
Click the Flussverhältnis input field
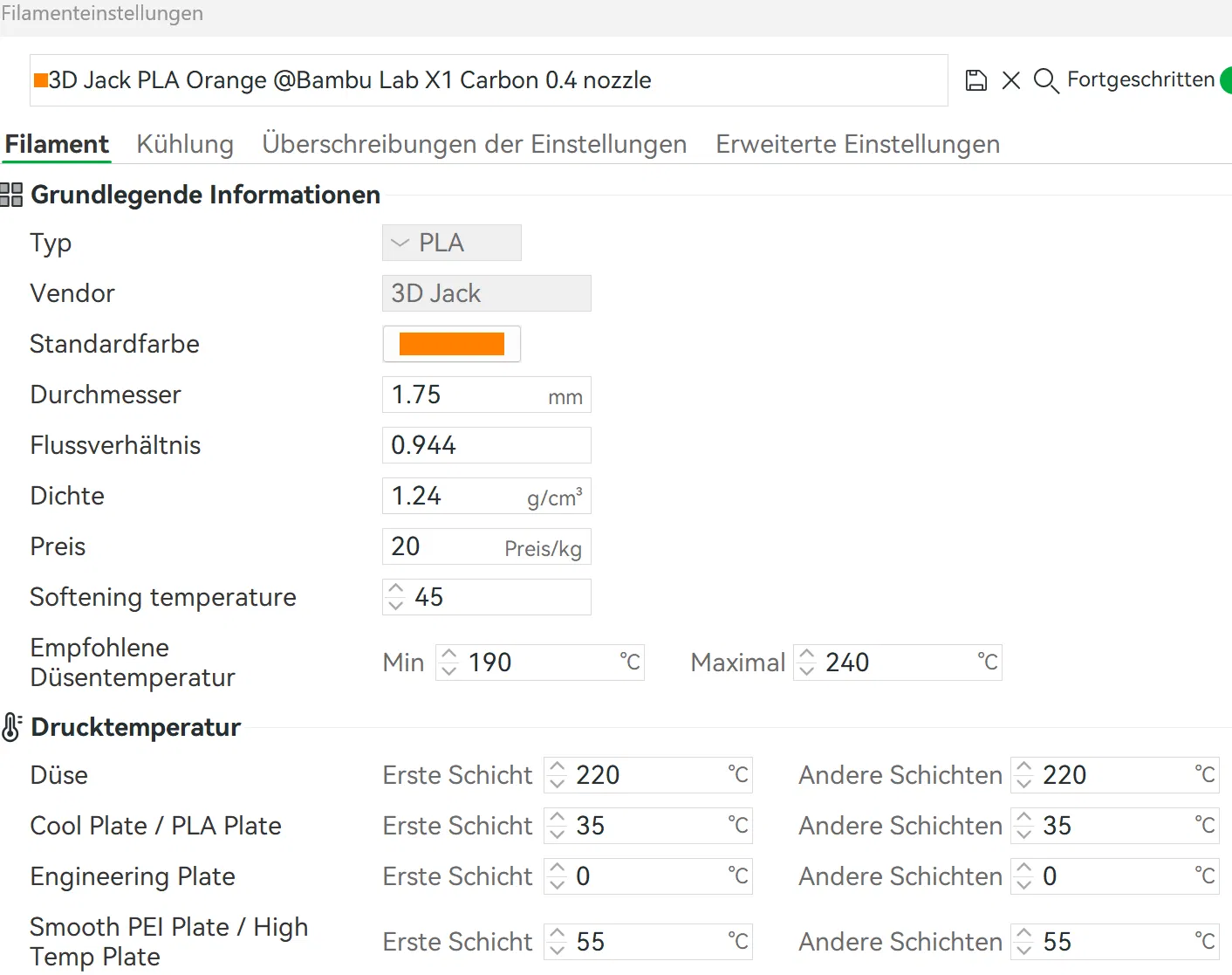486,445
